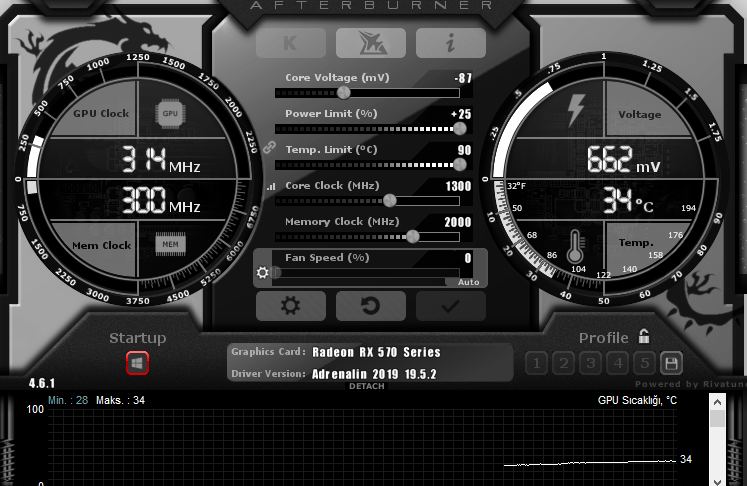Image resolution: width=747 pixels, height=486 pixels.
Task: Select profile slot 3
Action: point(591,364)
